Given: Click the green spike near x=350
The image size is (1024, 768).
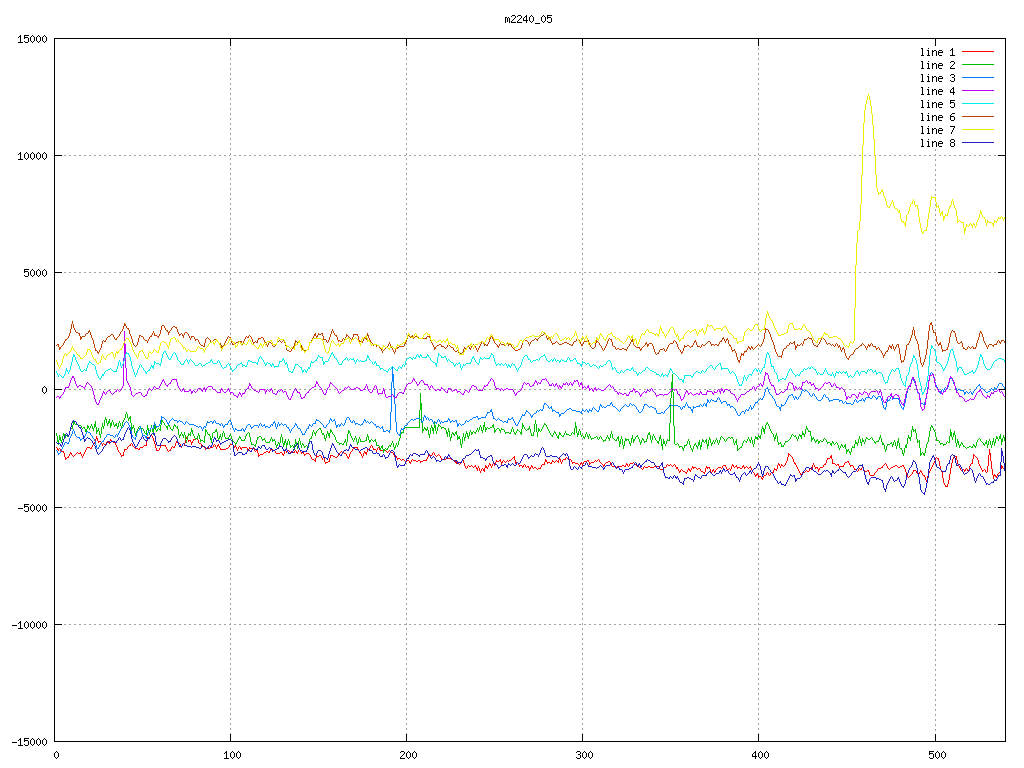Looking at the screenshot, I should click(x=672, y=380).
